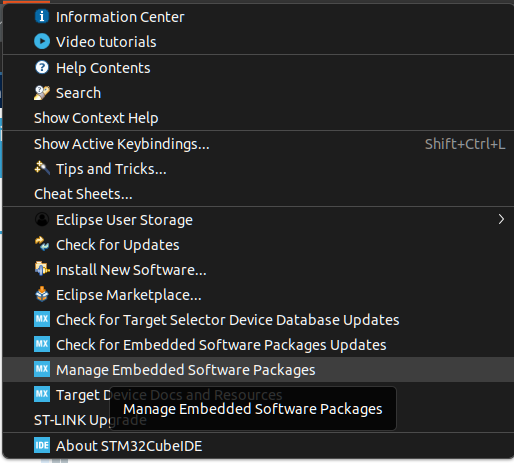The image size is (514, 463).
Task: Choose Help Contents menu item
Action: (258, 68)
